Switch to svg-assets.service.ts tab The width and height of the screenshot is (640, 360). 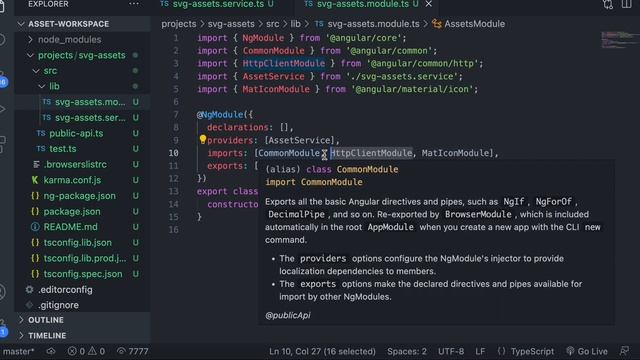pos(218,4)
